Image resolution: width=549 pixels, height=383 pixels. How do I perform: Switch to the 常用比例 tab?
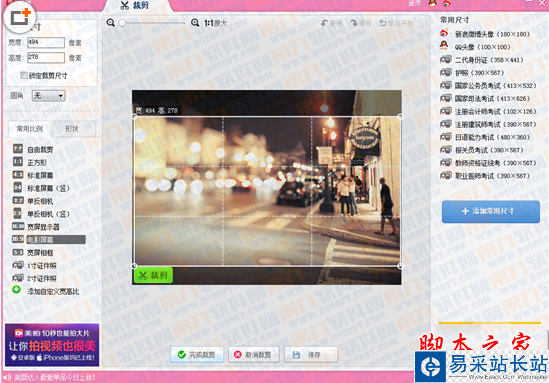coord(29,129)
